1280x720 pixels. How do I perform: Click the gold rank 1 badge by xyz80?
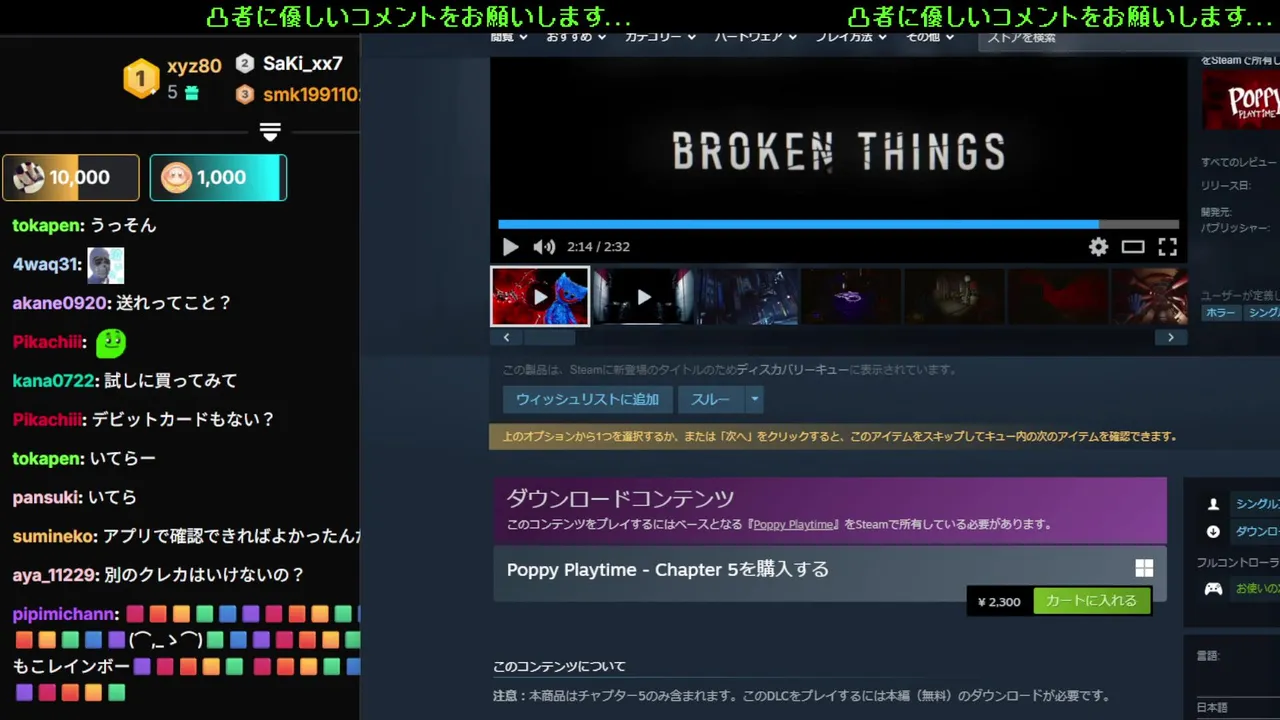click(x=141, y=78)
